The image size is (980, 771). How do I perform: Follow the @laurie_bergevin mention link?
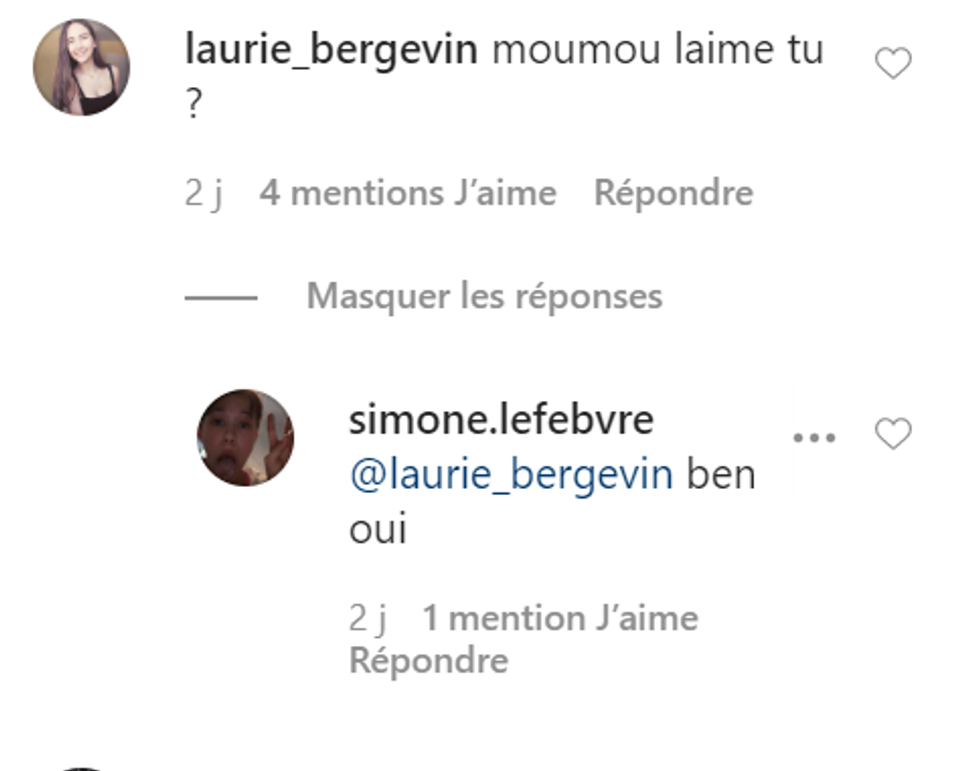511,476
